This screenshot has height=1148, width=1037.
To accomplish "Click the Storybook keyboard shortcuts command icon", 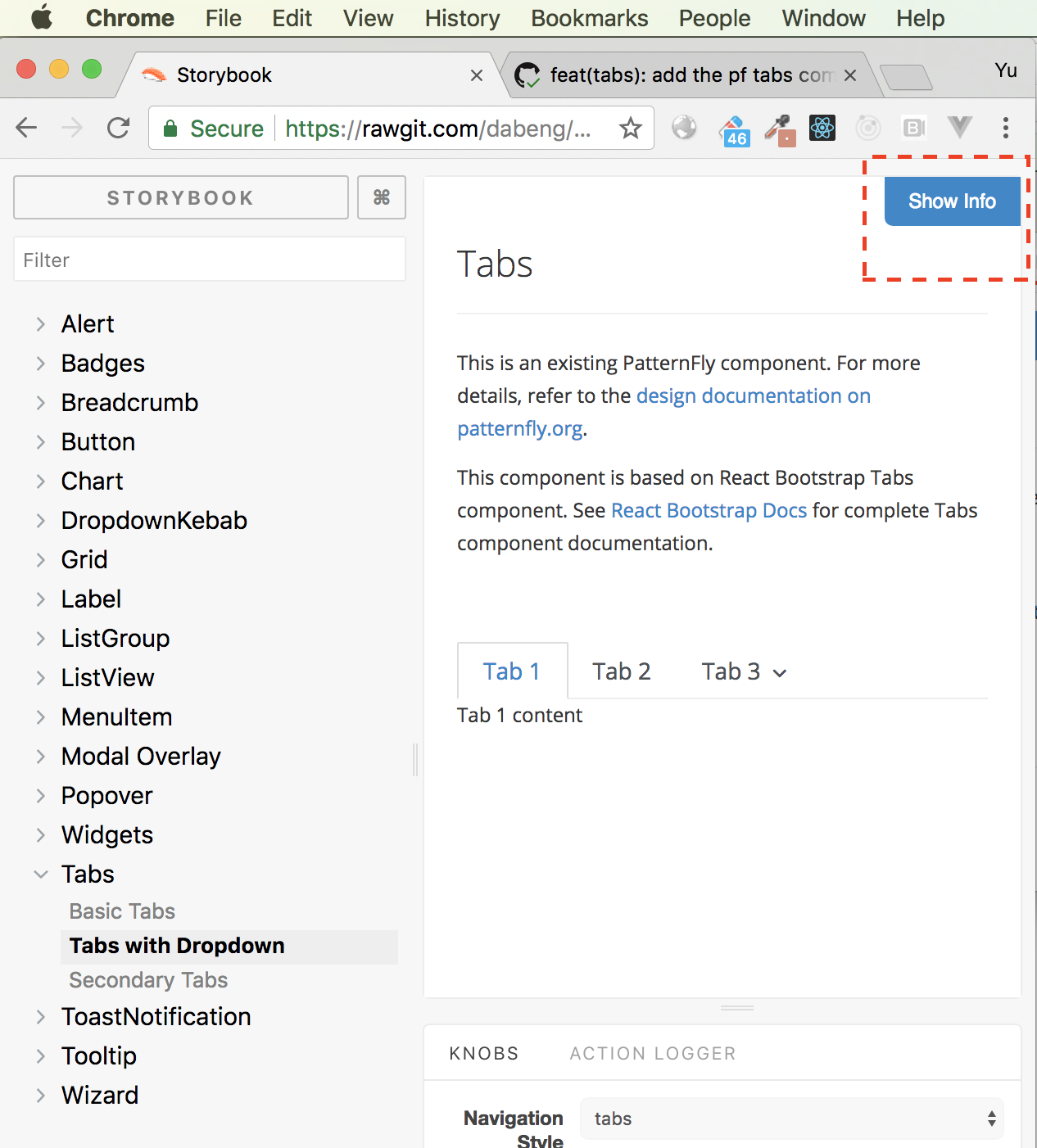I will coord(382,197).
